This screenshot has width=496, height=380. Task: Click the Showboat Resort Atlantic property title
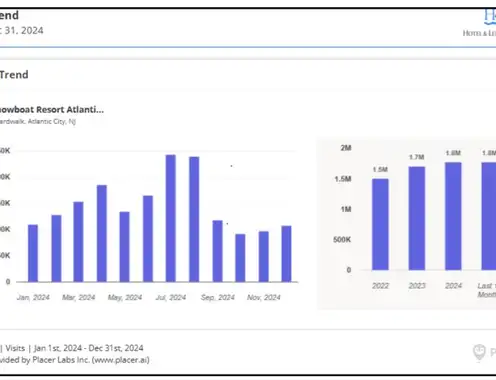(52, 109)
